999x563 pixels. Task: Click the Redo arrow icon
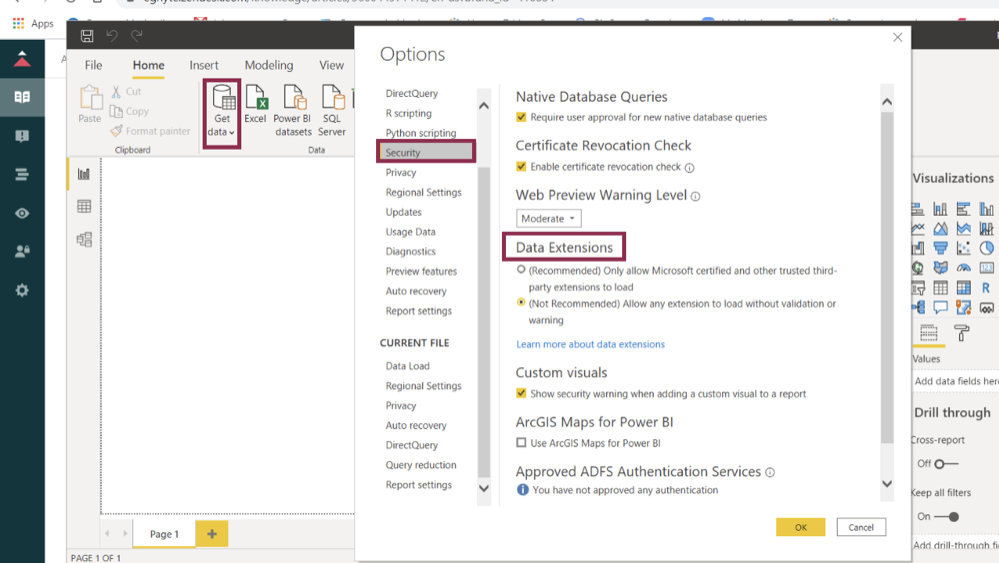[136, 36]
